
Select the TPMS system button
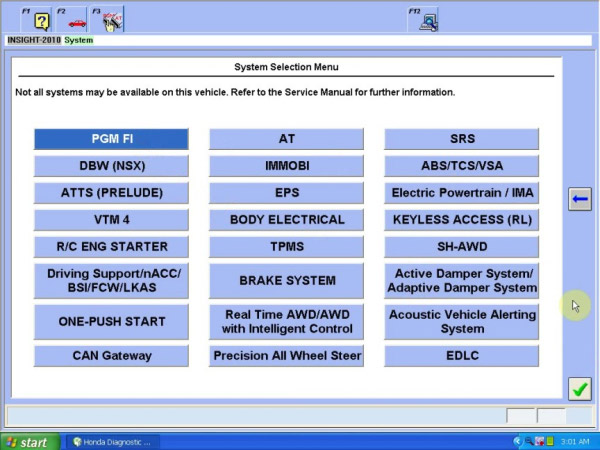[286, 247]
